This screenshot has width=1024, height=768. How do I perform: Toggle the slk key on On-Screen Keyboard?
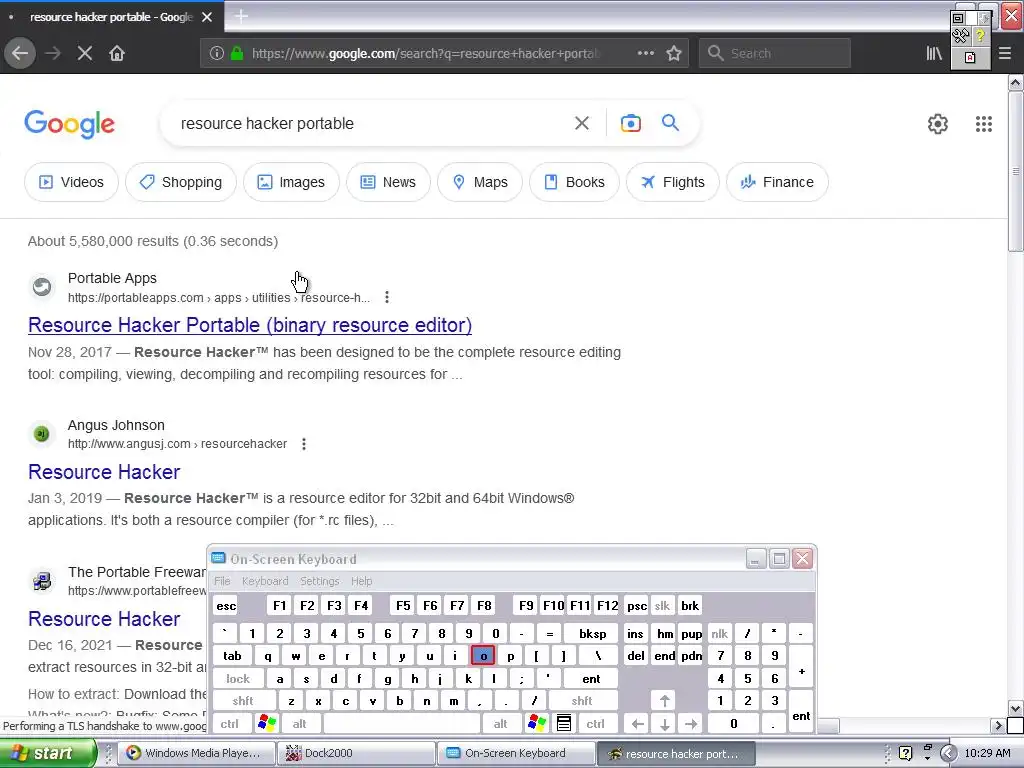coord(662,605)
